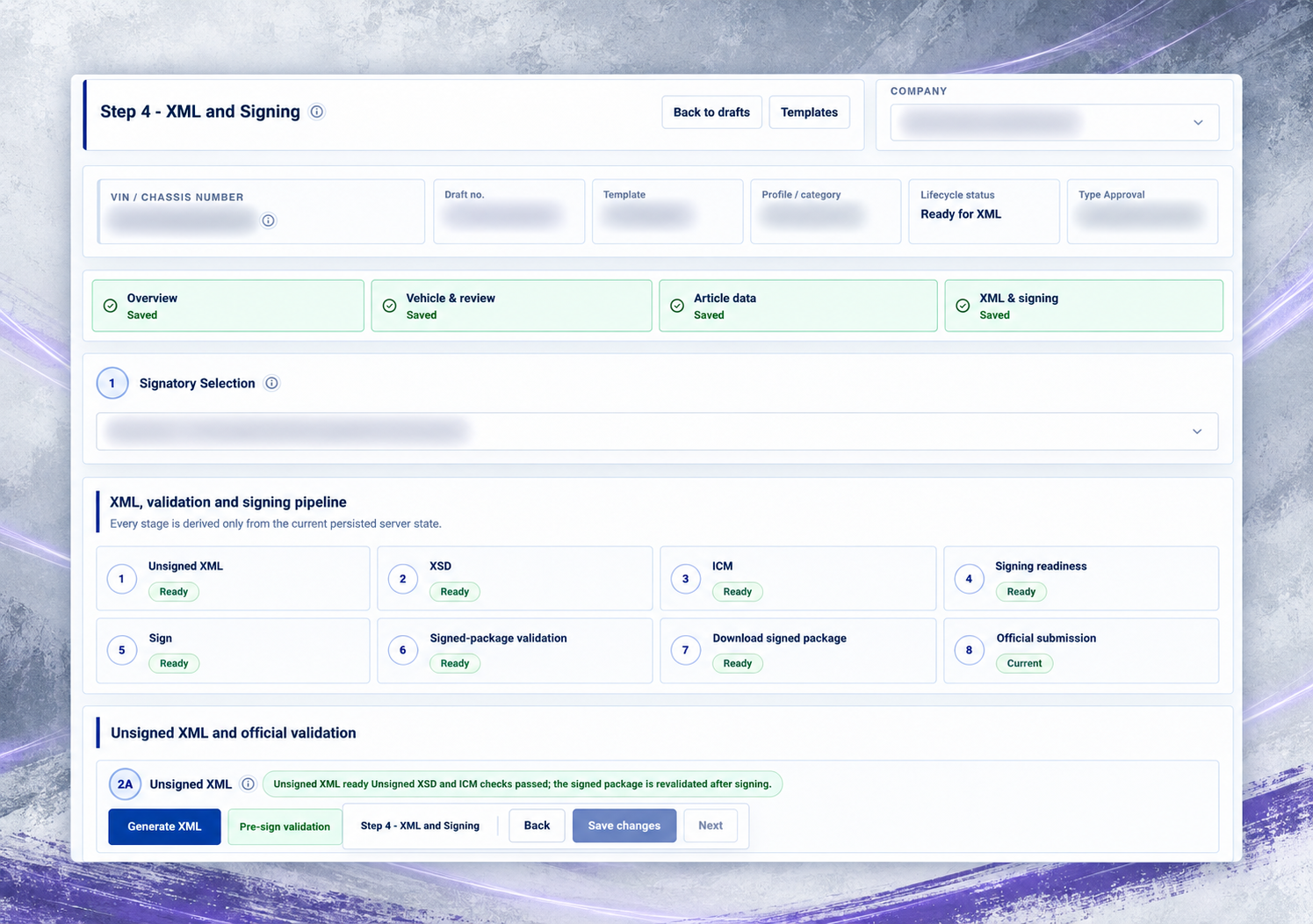
Task: Switch to Vehicle & review tab
Action: coord(512,306)
